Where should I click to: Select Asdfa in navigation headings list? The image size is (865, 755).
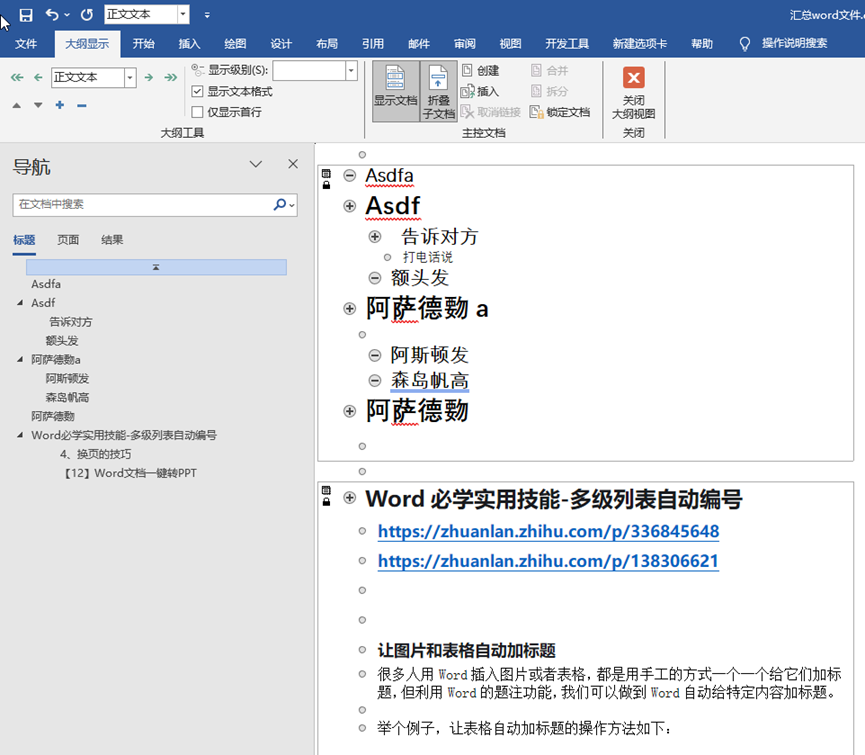[46, 284]
